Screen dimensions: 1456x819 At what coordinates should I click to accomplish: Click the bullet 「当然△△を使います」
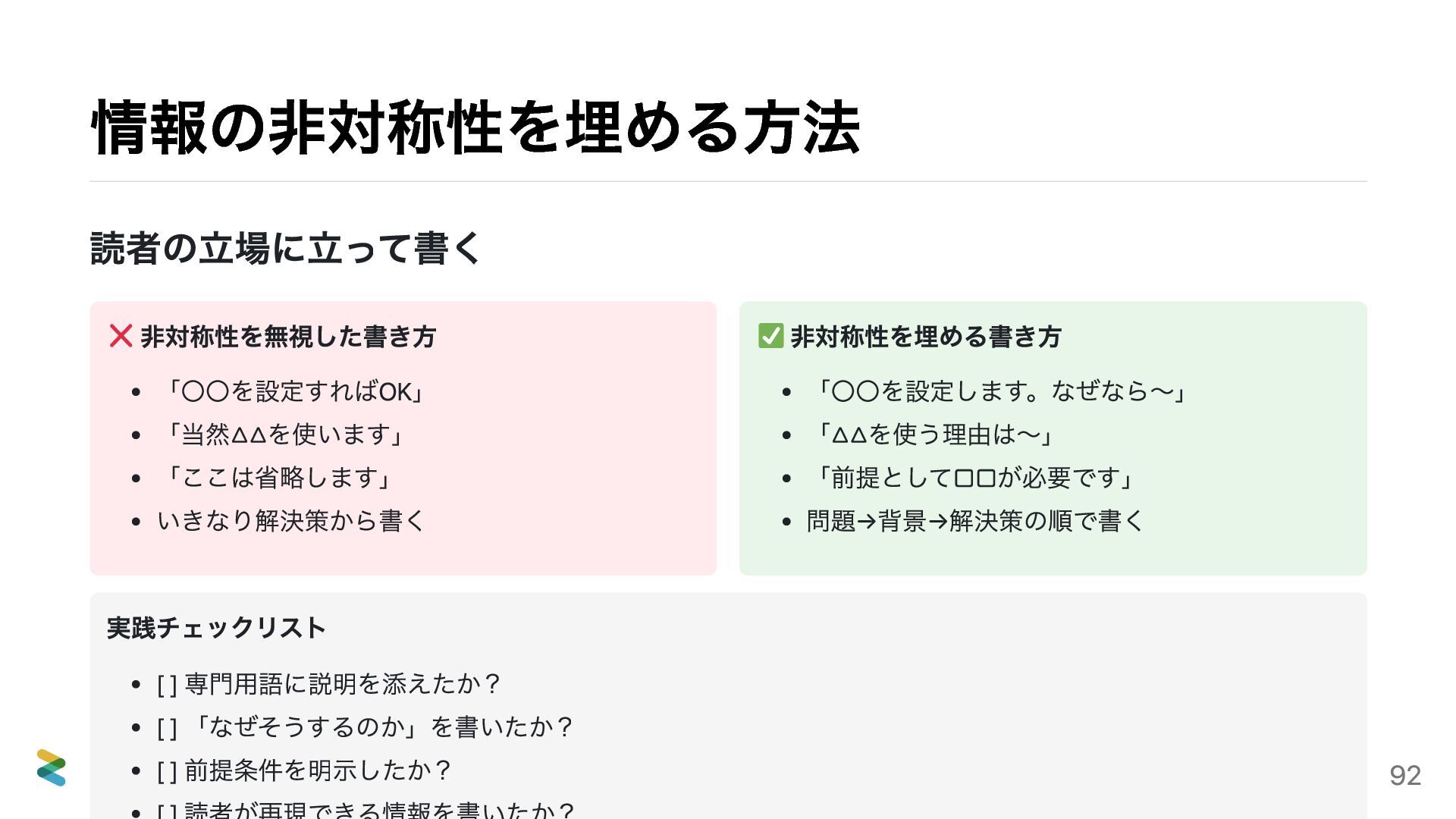click(x=283, y=435)
